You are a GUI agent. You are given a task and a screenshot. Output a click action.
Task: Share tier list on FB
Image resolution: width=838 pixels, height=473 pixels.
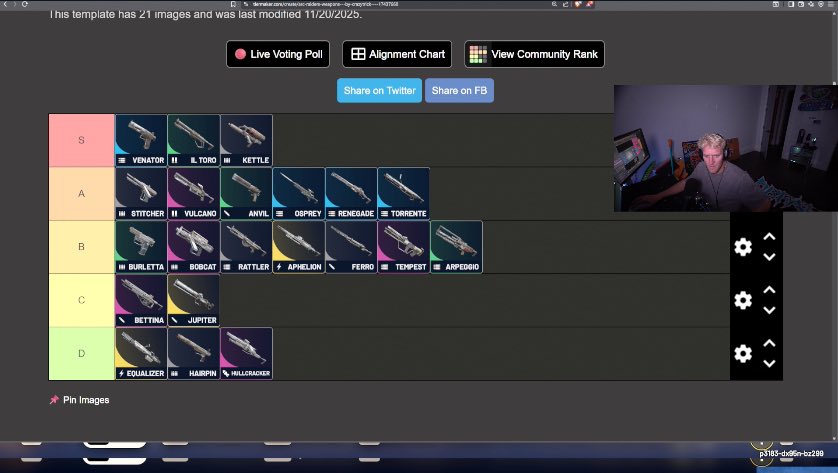point(459,90)
